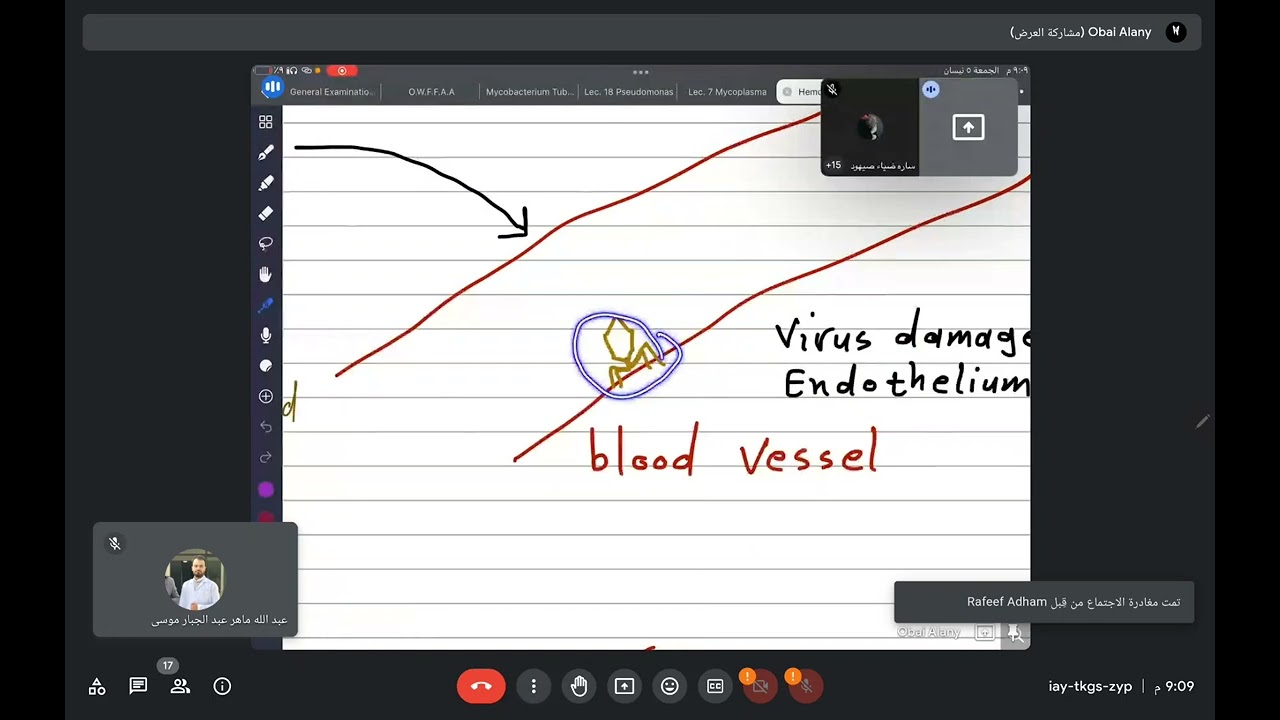Switch to Mycobacterium Tub tab
The width and height of the screenshot is (1280, 720).
[x=529, y=92]
